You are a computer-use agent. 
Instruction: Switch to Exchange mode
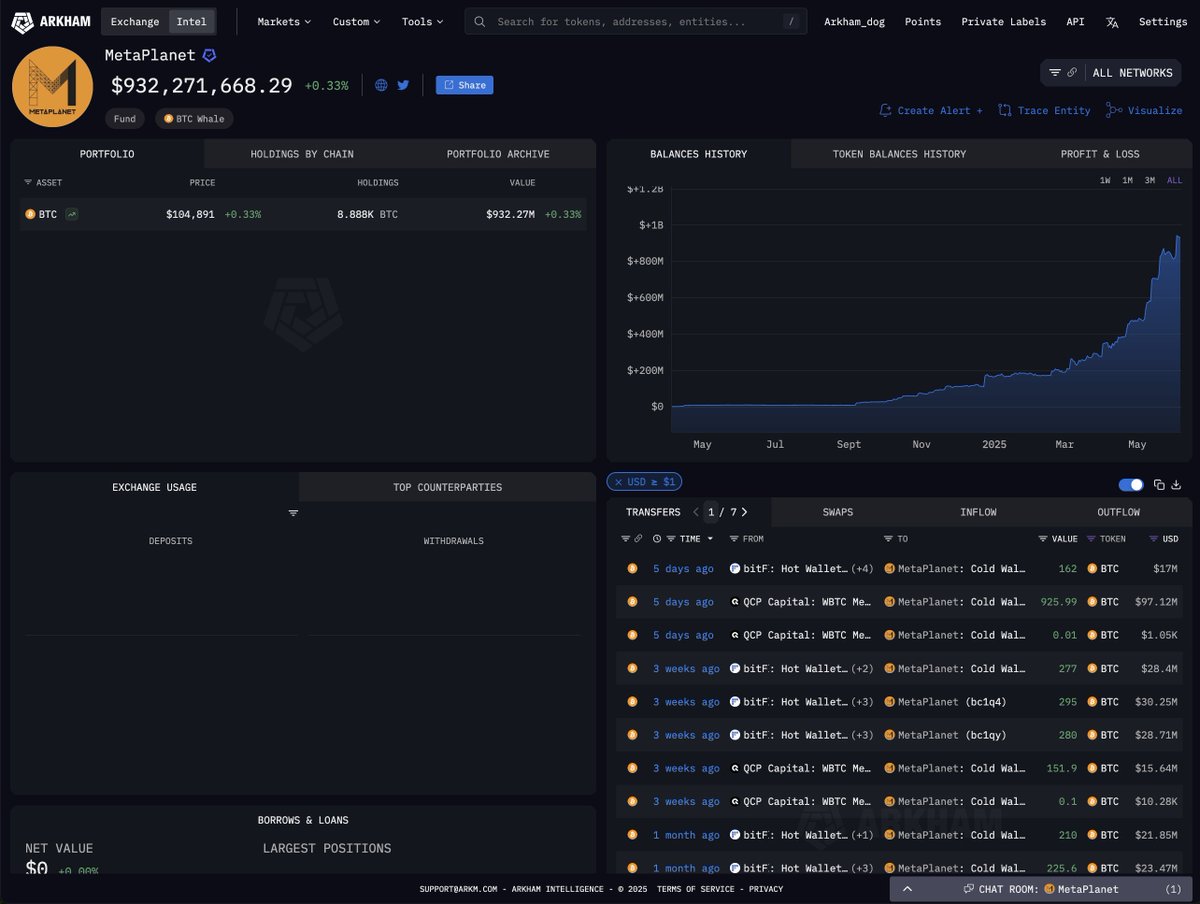point(135,21)
